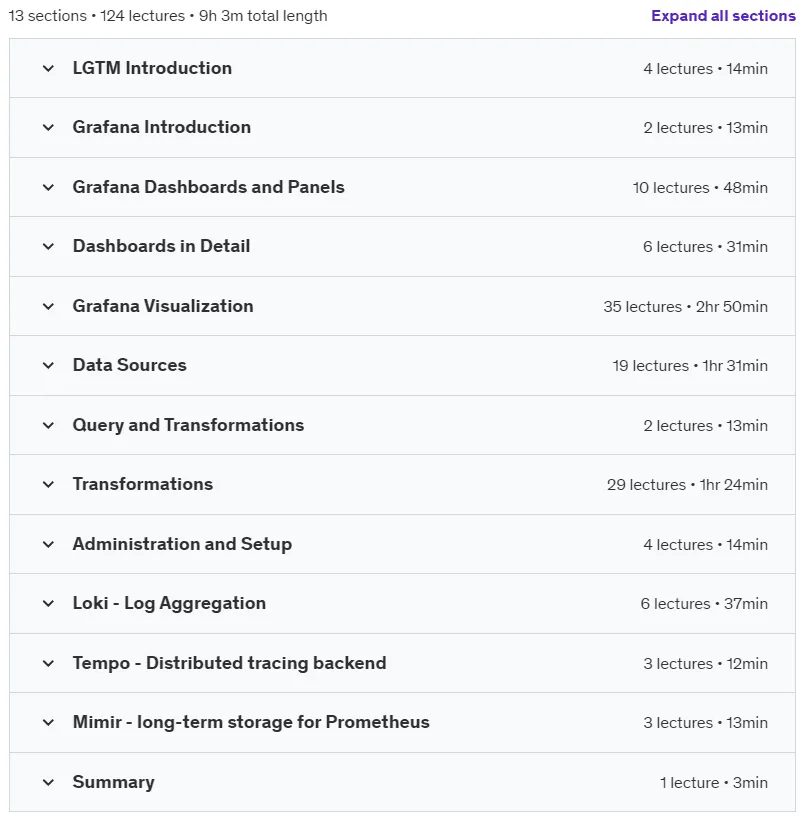Open the chevron for Grafana Dashboards and Panels

(x=48, y=187)
